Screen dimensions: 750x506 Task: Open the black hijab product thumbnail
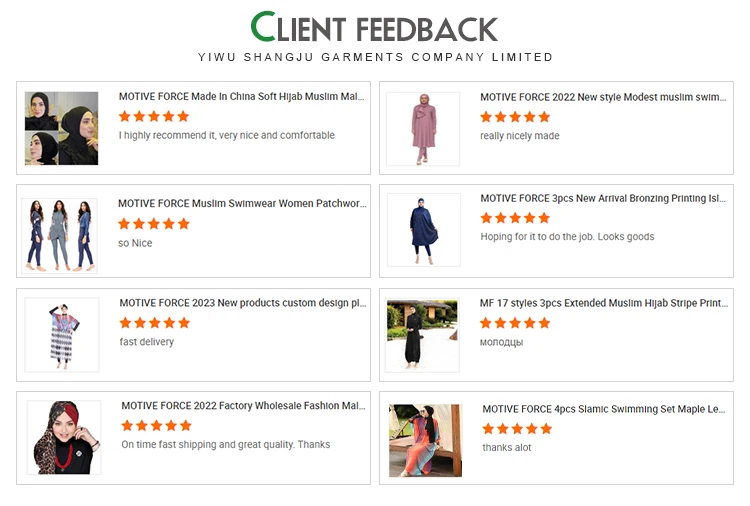pyautogui.click(x=61, y=128)
